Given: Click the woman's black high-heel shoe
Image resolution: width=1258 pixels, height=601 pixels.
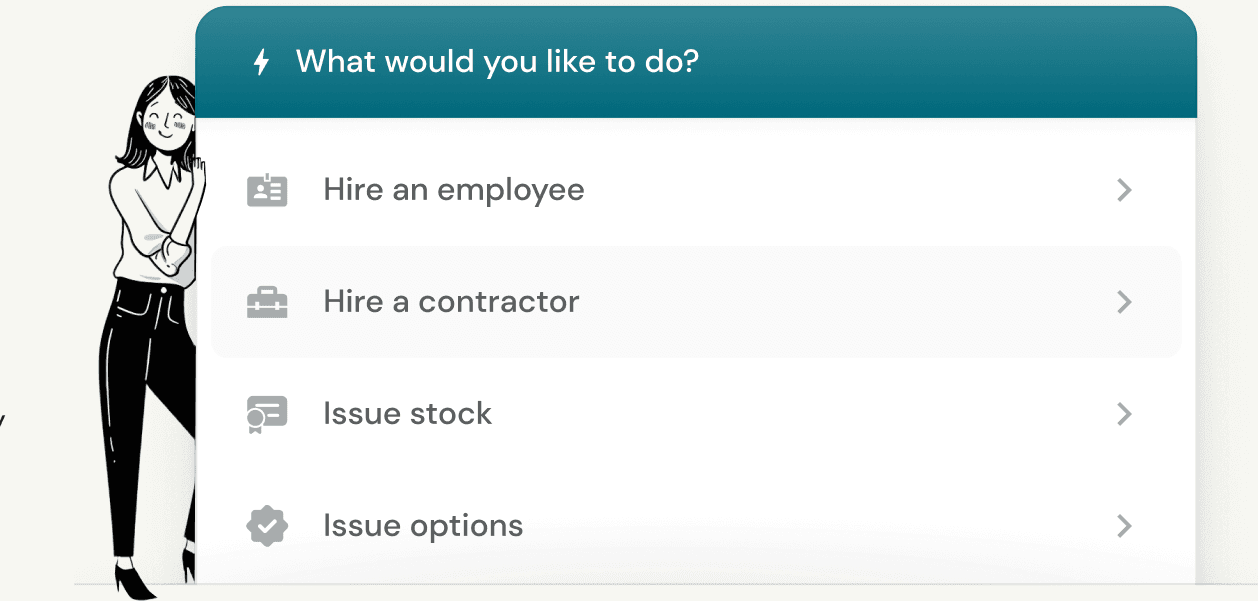Looking at the screenshot, I should [x=133, y=580].
